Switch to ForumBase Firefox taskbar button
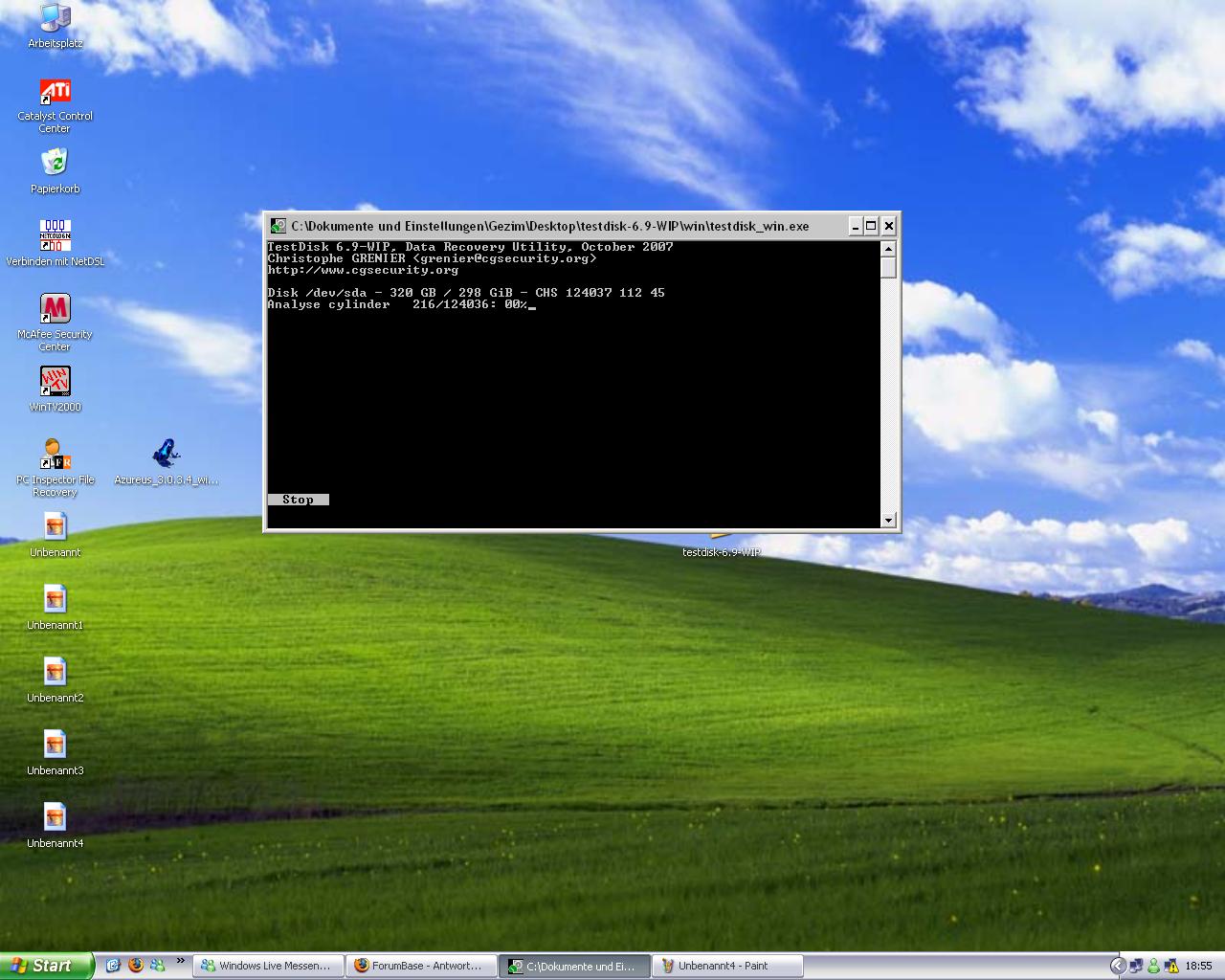Screen dimensions: 1225x980 click(421, 966)
